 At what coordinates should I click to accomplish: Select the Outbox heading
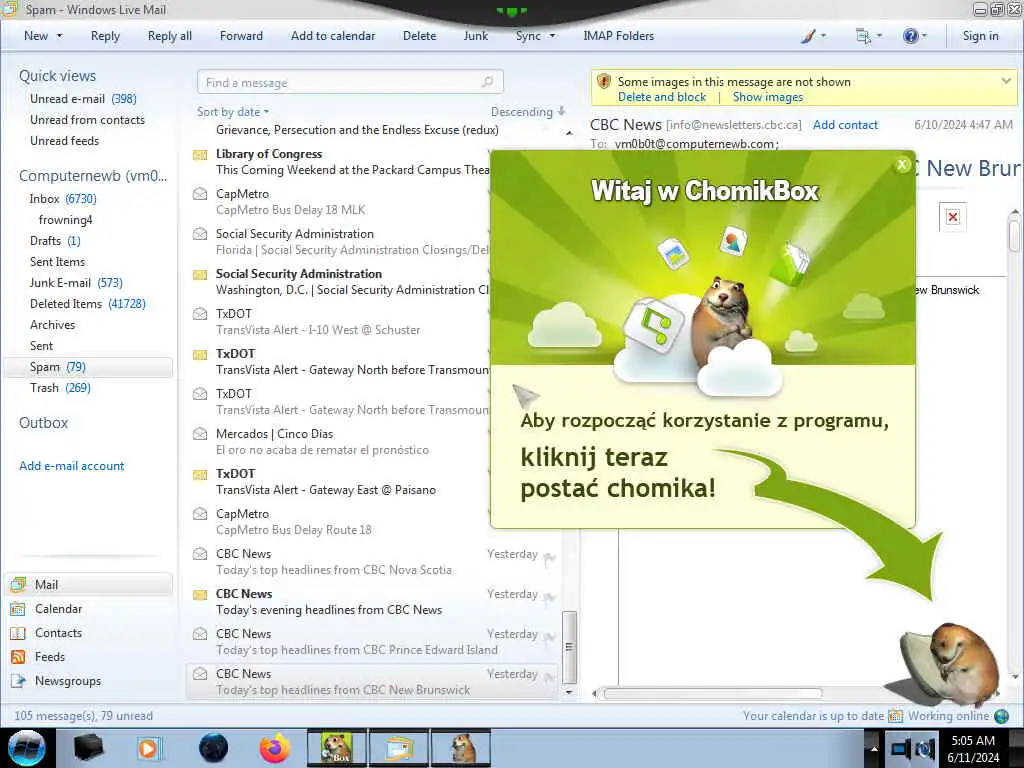coord(43,423)
